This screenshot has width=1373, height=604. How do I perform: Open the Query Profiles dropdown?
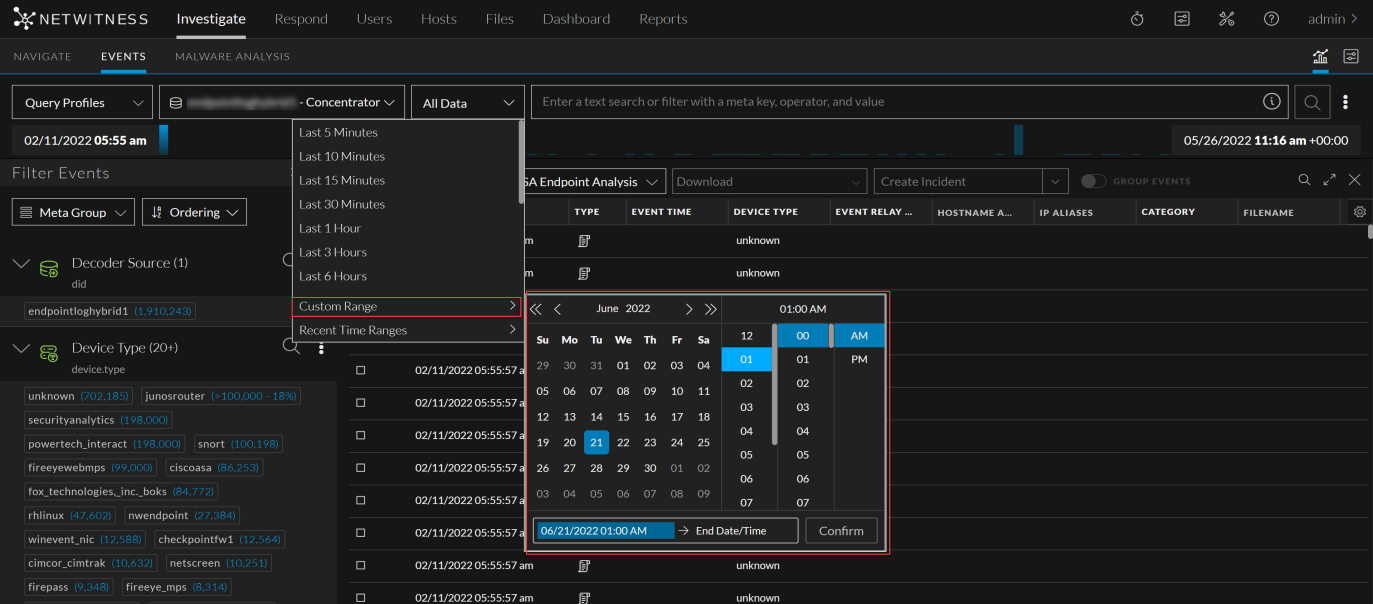click(x=82, y=102)
